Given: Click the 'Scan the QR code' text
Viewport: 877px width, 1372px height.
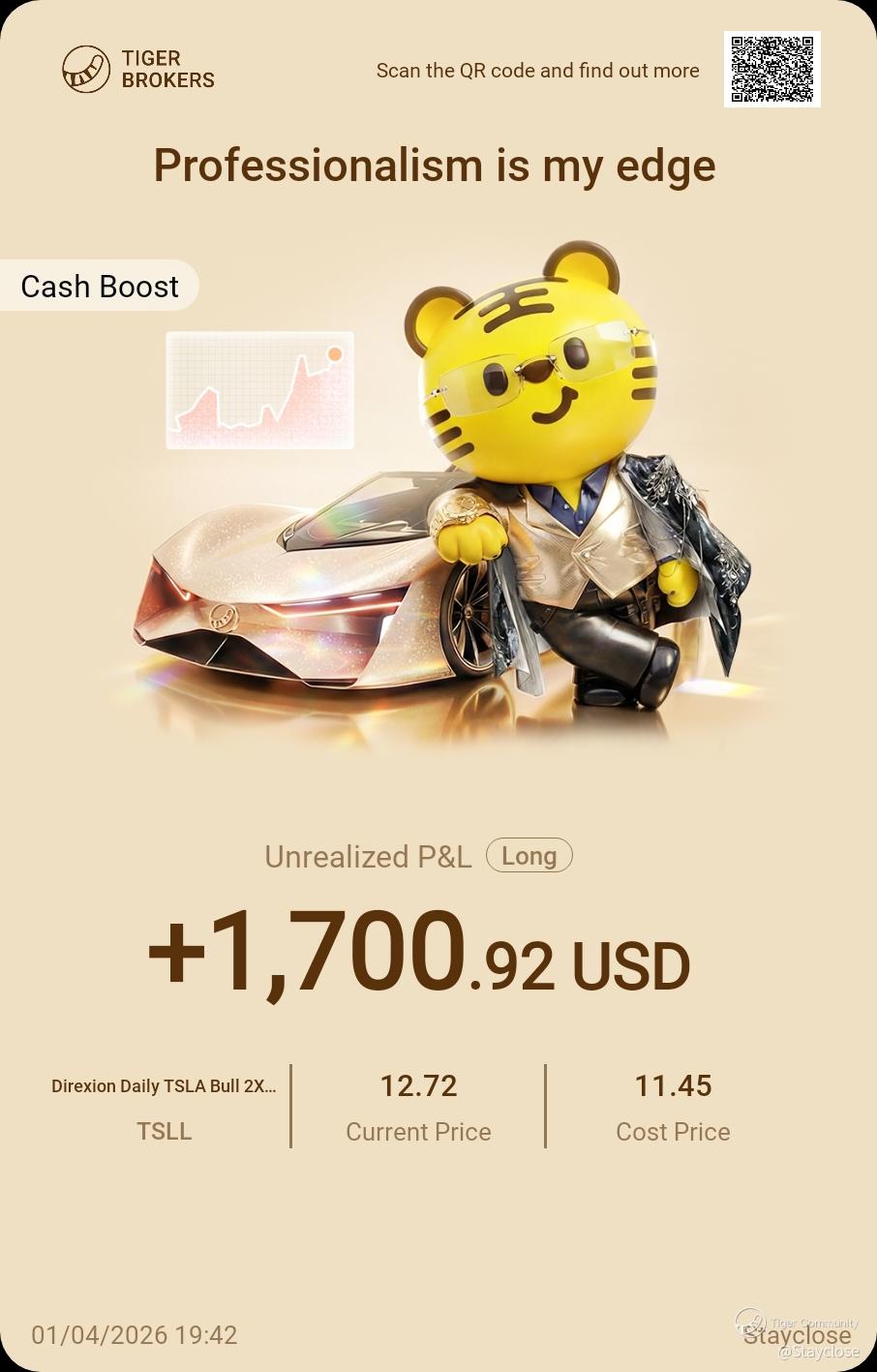Looking at the screenshot, I should click(537, 71).
